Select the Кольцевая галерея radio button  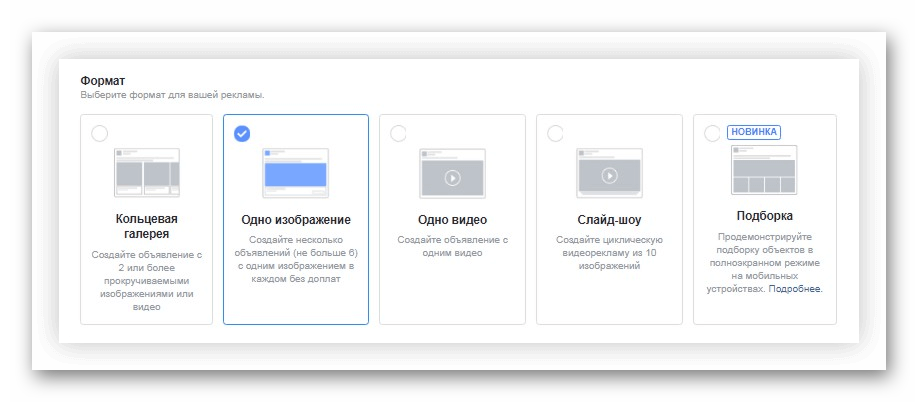(x=99, y=134)
